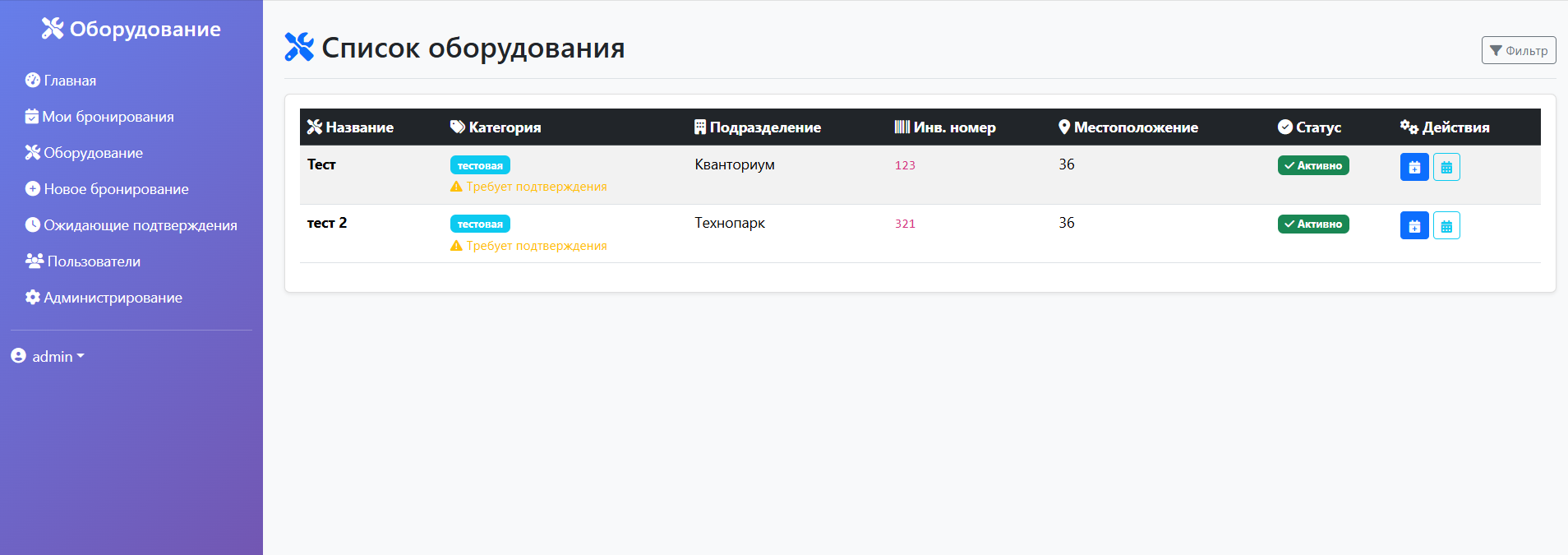The width and height of the screenshot is (1568, 555).
Task: Open Ожидающие подтверждения in sidebar
Action: (x=131, y=225)
